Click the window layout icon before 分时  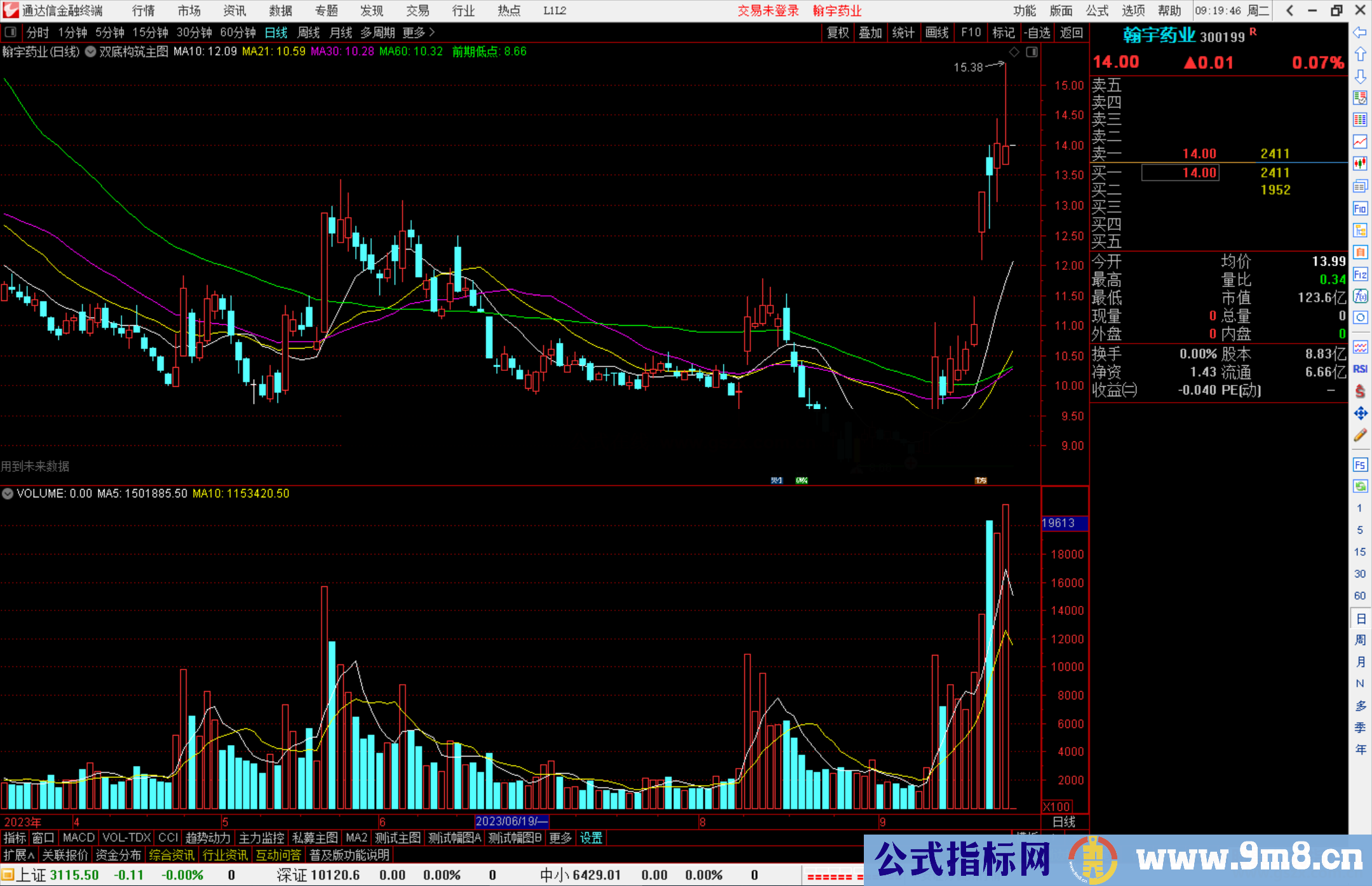pos(10,32)
